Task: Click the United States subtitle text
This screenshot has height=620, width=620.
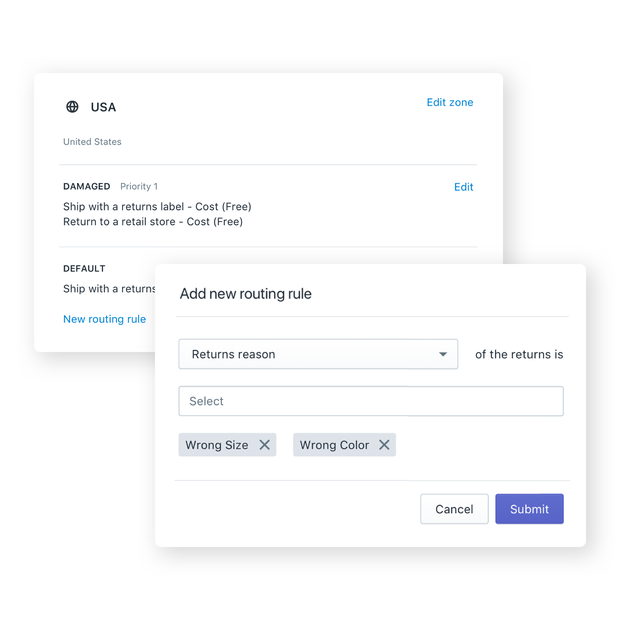Action: tap(92, 142)
